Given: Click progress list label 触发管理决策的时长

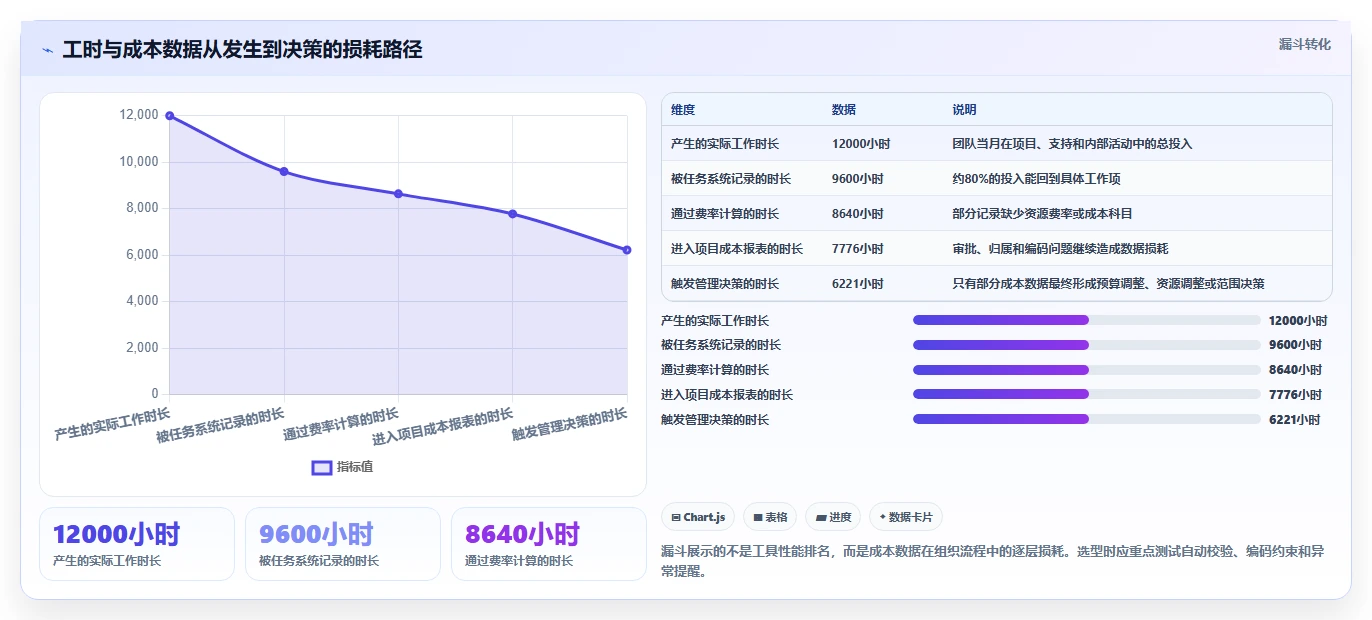Looking at the screenshot, I should (x=715, y=420).
